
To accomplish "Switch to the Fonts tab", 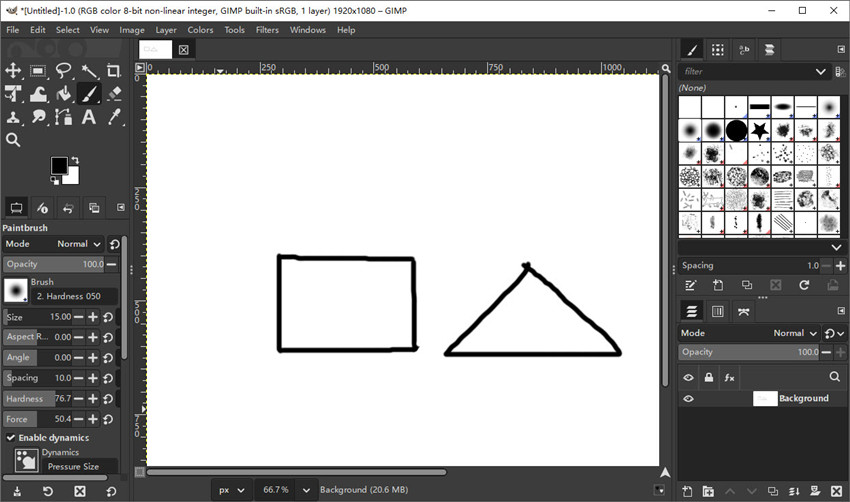I will coord(744,50).
